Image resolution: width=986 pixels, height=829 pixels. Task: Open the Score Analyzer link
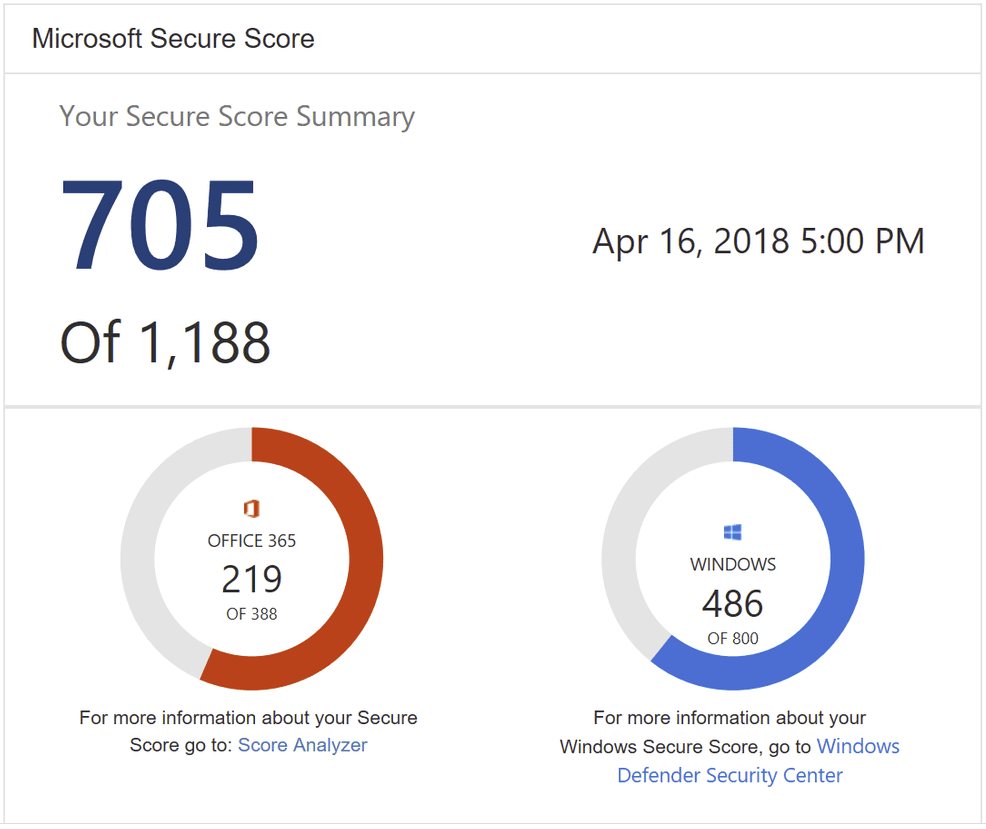(302, 745)
